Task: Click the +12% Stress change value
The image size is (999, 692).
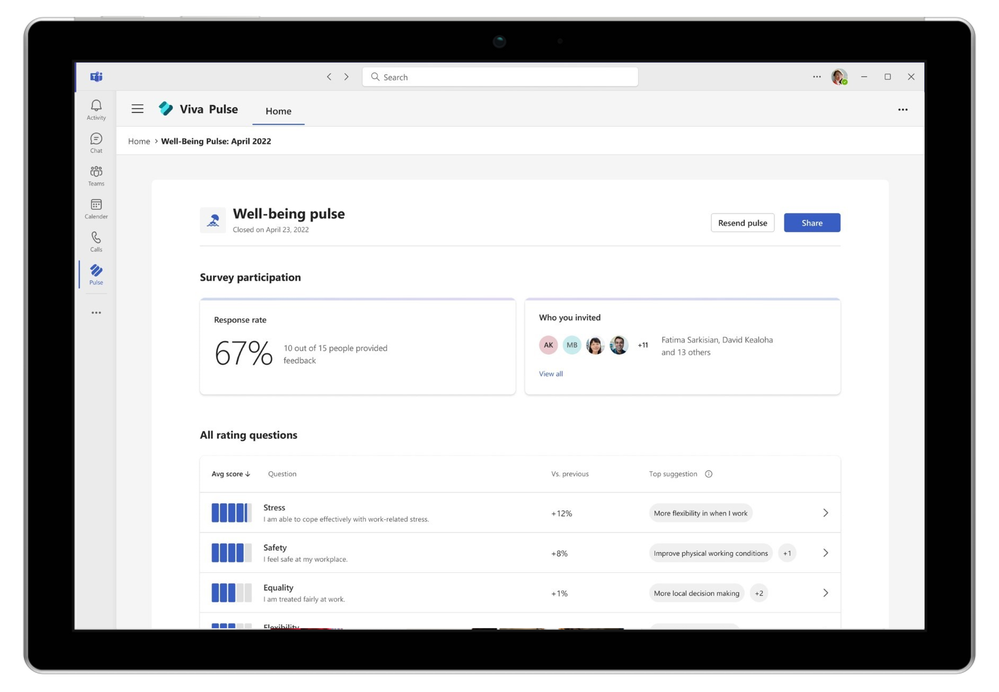Action: point(561,514)
